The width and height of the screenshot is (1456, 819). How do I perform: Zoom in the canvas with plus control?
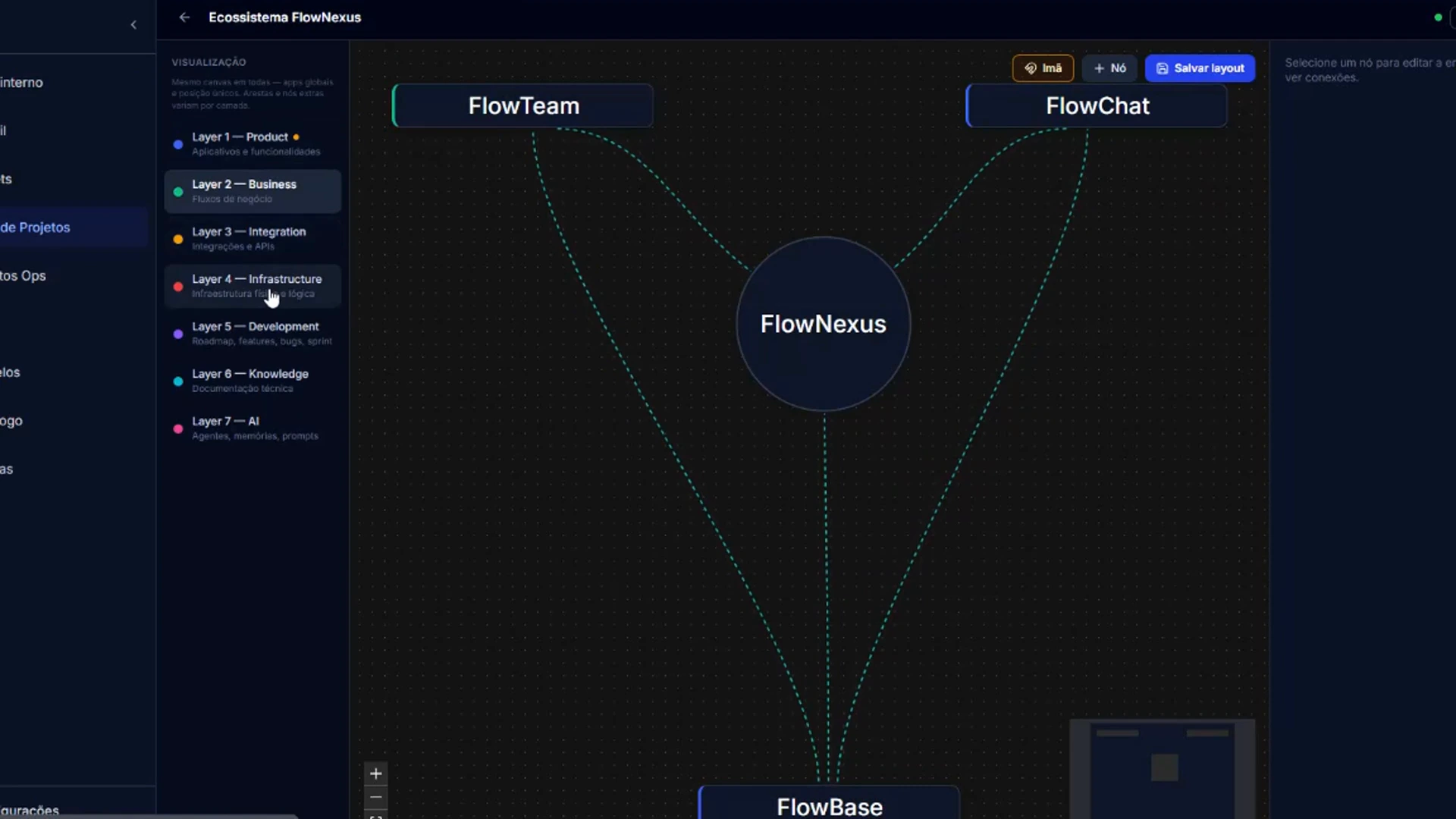click(375, 773)
